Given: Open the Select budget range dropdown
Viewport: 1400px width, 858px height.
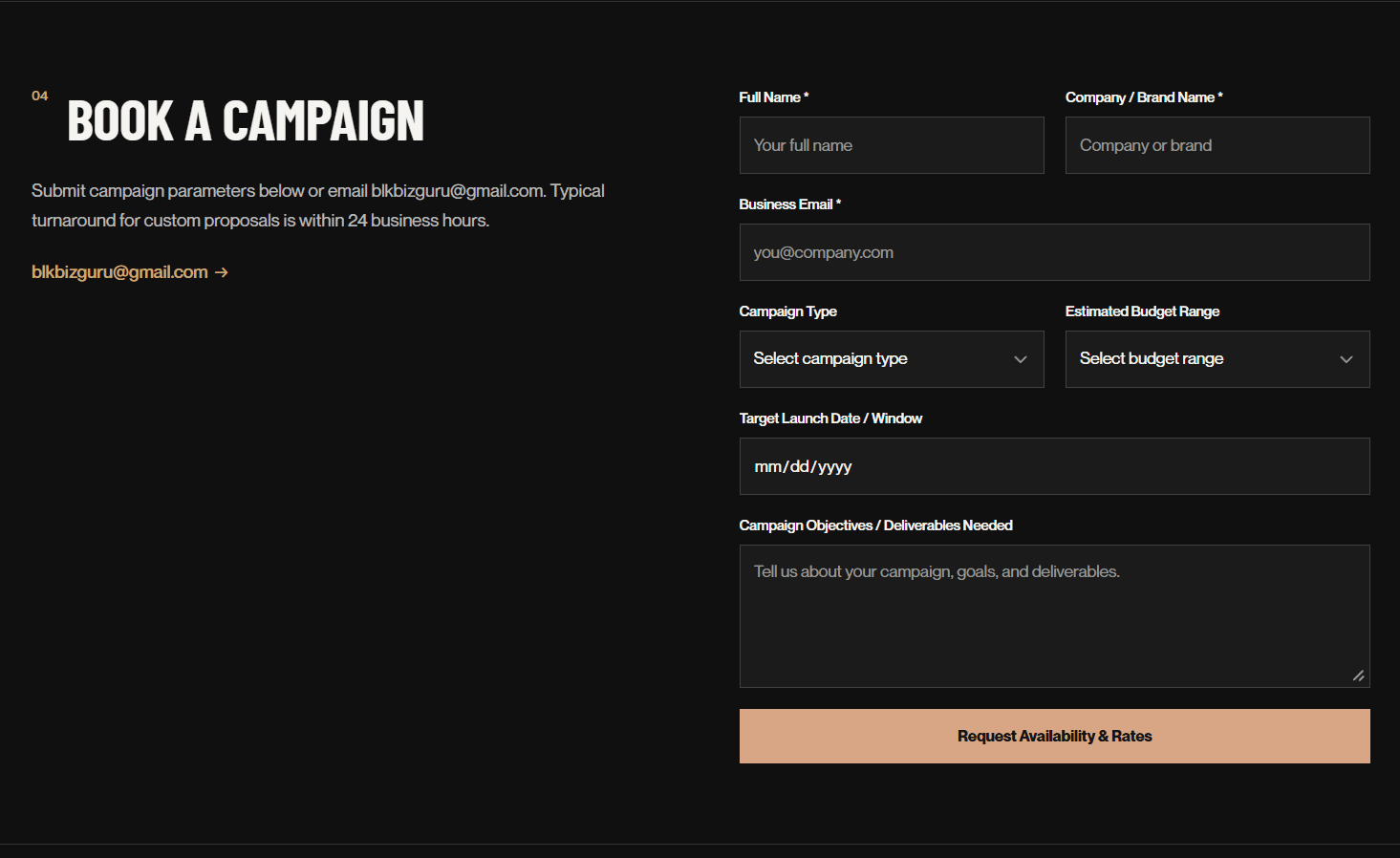Looking at the screenshot, I should click(x=1217, y=359).
